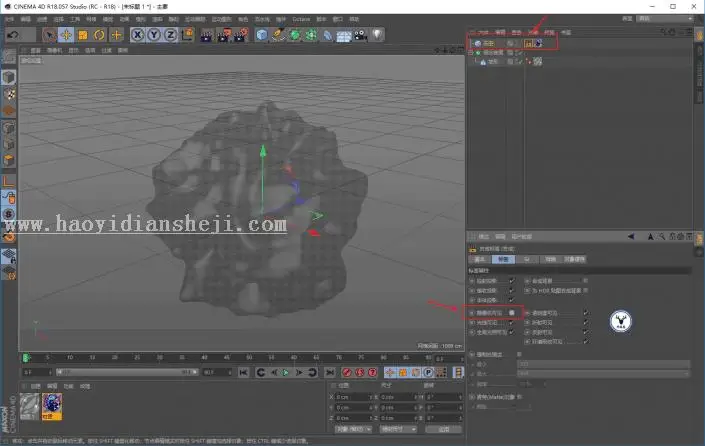Add a Light object

tap(377, 35)
